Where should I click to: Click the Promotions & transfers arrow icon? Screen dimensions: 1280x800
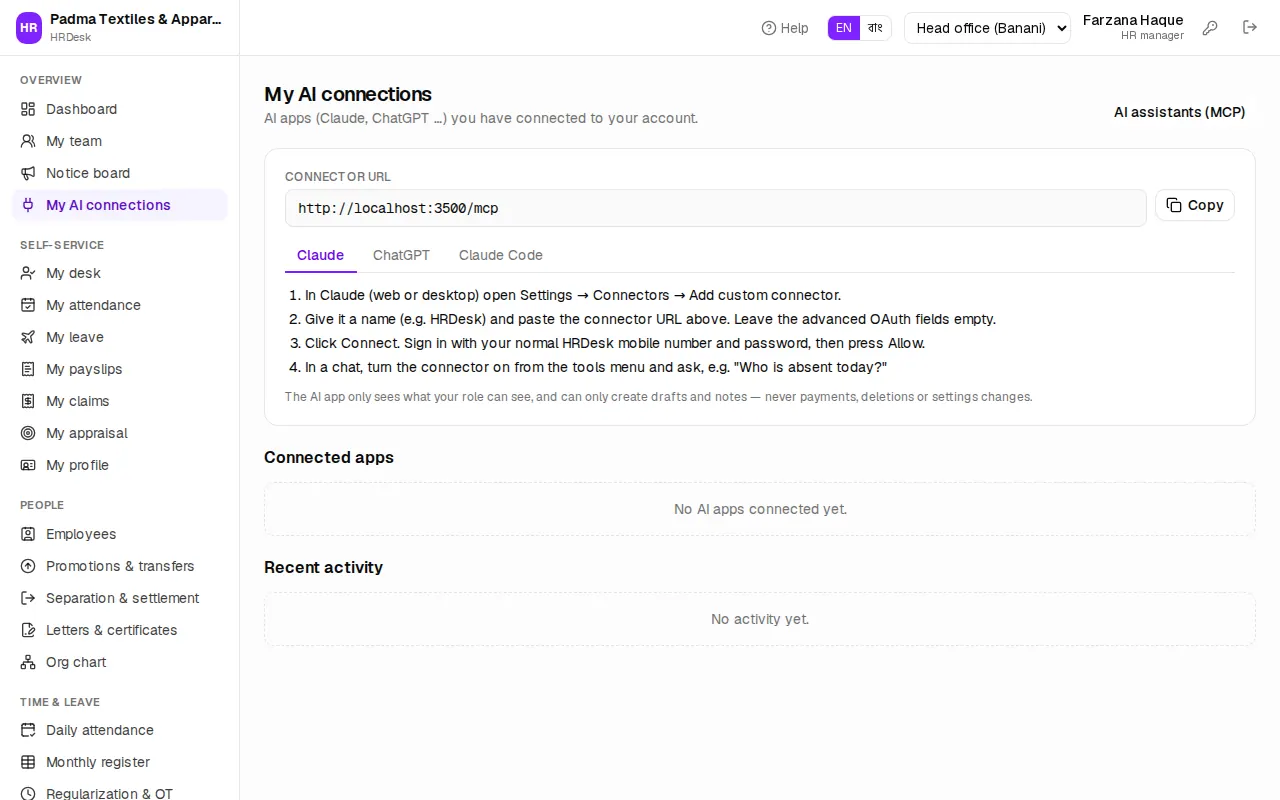[x=28, y=566]
